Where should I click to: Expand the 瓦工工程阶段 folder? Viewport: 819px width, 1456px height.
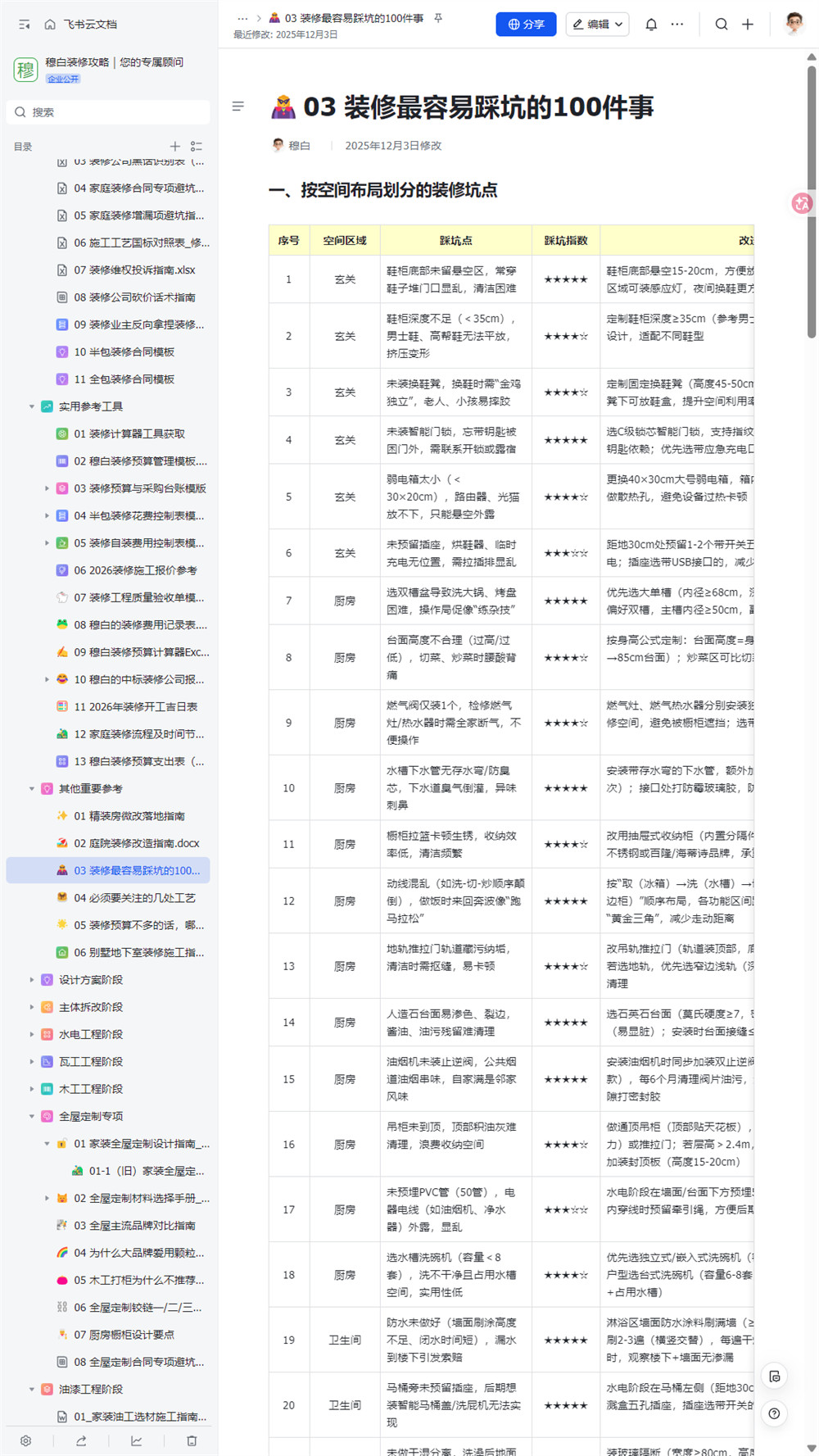click(32, 1061)
